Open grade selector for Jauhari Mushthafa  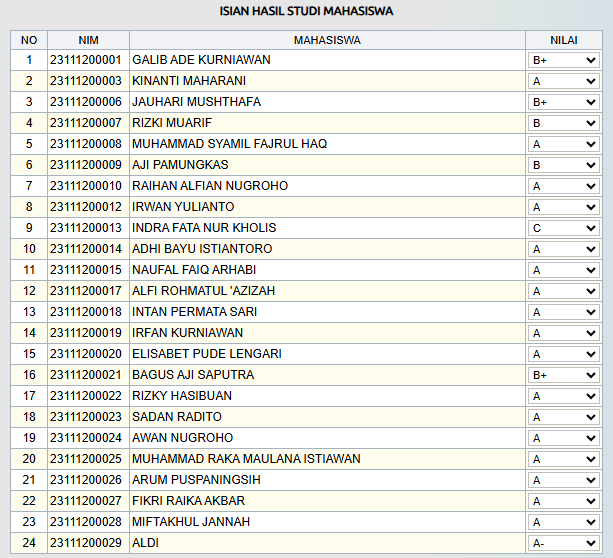pos(563,102)
